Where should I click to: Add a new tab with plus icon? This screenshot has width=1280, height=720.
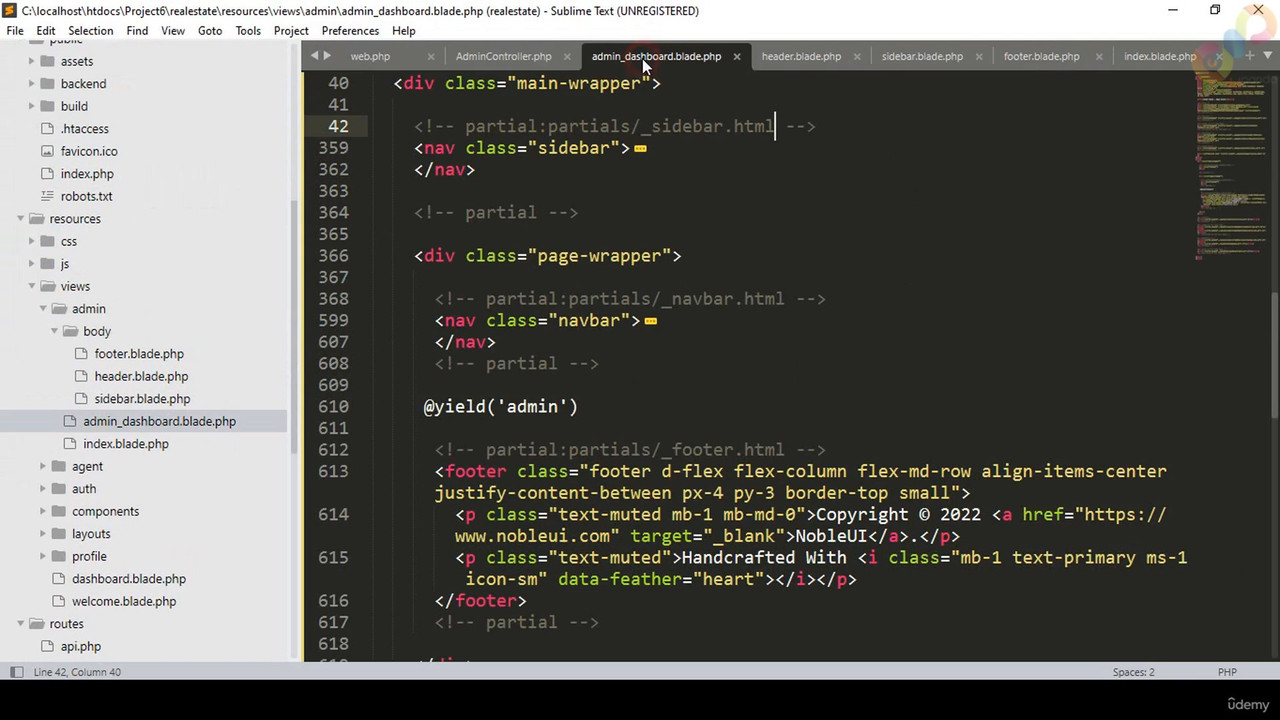click(x=1249, y=56)
